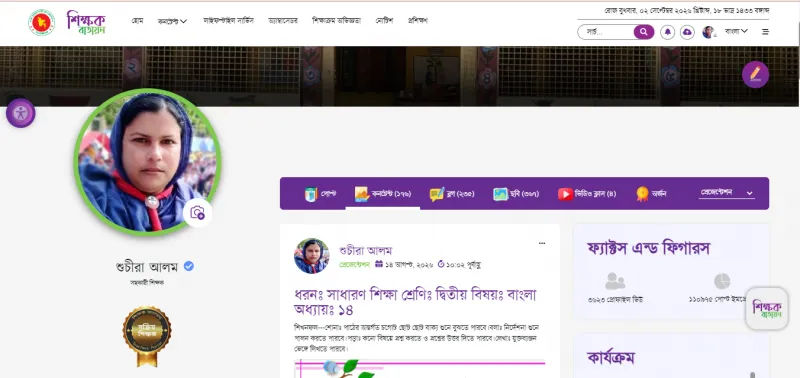Click the purple search magnifier button
Image resolution: width=800 pixels, height=378 pixels.
(644, 32)
